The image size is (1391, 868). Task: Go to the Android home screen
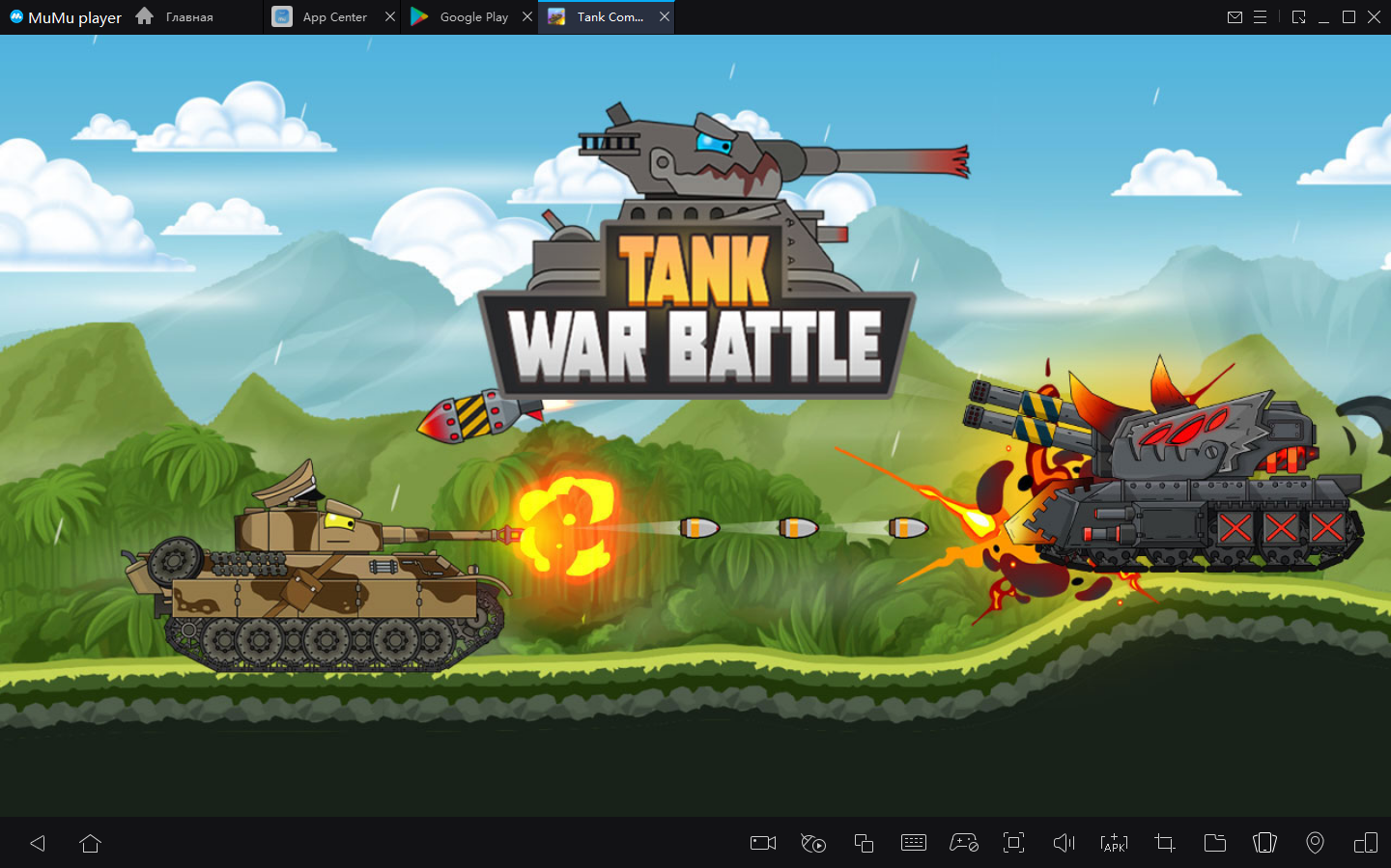click(91, 843)
